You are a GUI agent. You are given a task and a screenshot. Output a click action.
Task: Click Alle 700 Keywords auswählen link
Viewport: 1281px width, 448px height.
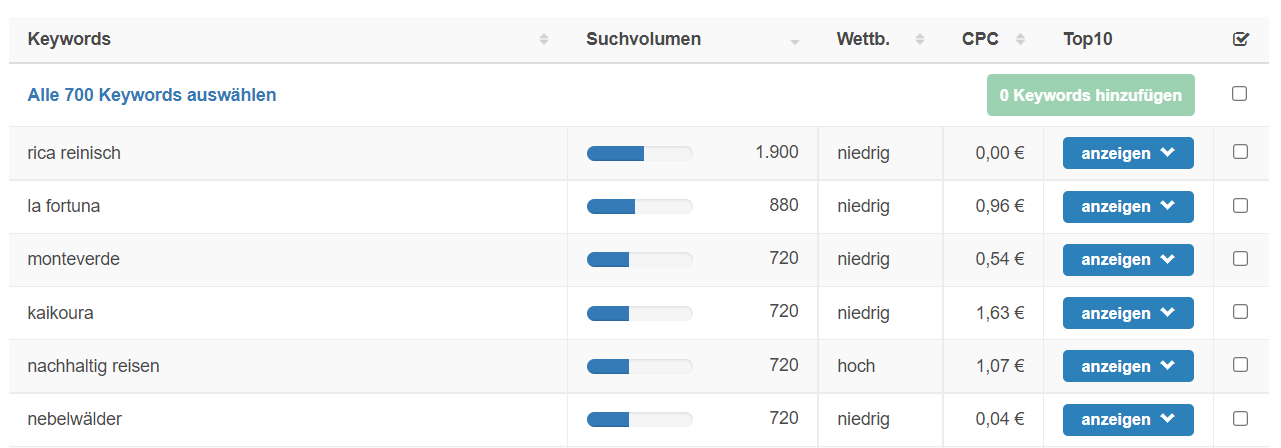[x=152, y=95]
